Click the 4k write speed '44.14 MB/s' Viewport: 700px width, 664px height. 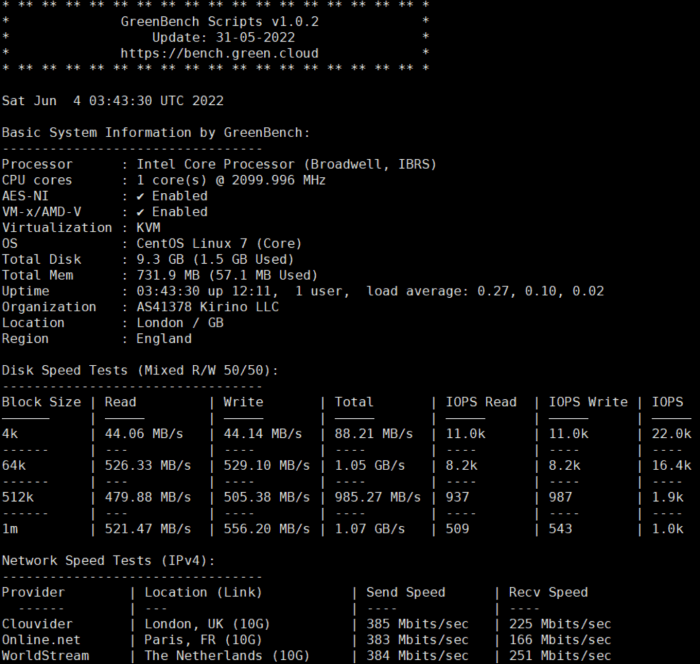point(262,434)
